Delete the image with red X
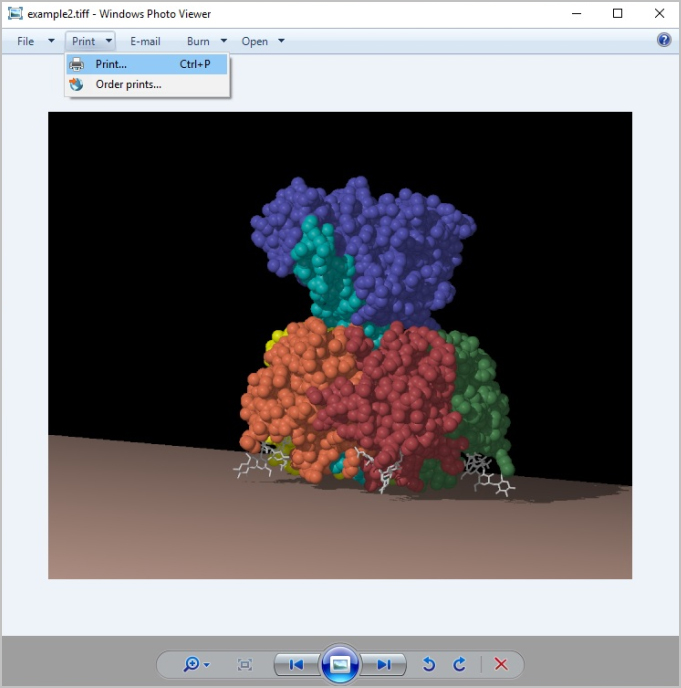 point(501,664)
